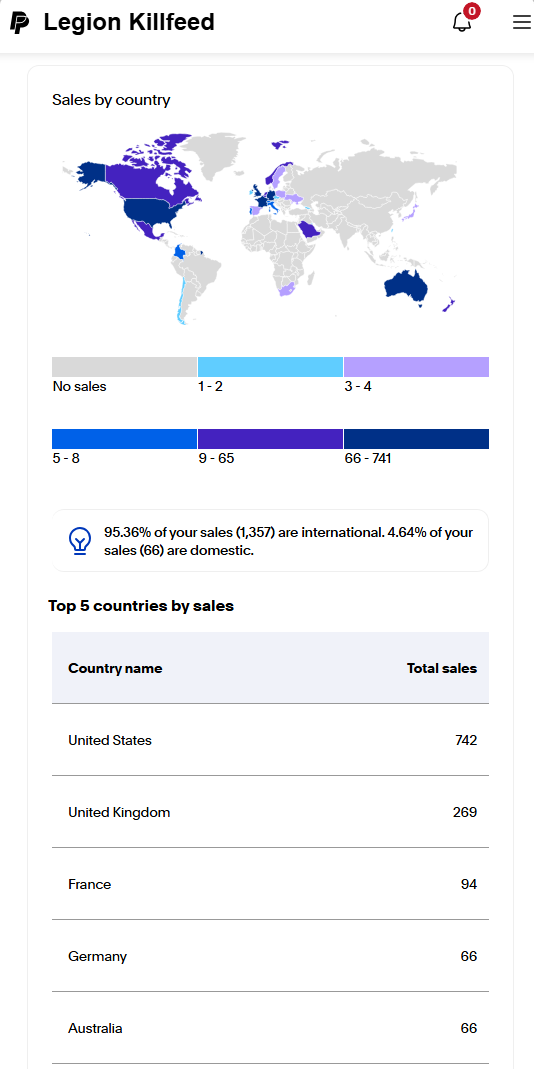This screenshot has height=1069, width=534.
Task: Click the Total sales column header
Action: coord(442,668)
